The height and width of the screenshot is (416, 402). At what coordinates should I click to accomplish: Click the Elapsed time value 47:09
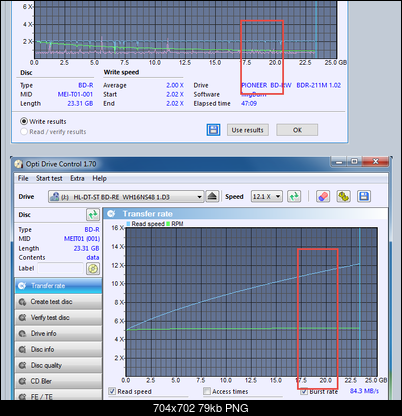tap(249, 104)
